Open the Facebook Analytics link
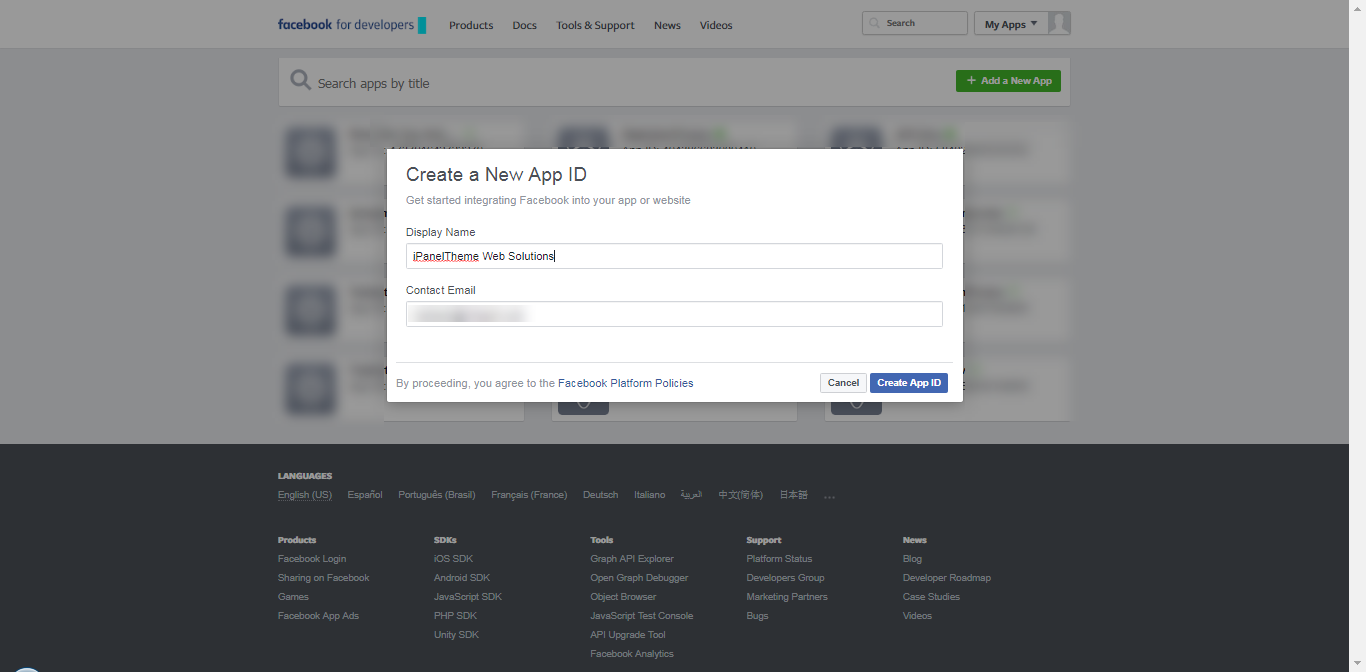Screen dimensions: 1366x672 pos(632,654)
